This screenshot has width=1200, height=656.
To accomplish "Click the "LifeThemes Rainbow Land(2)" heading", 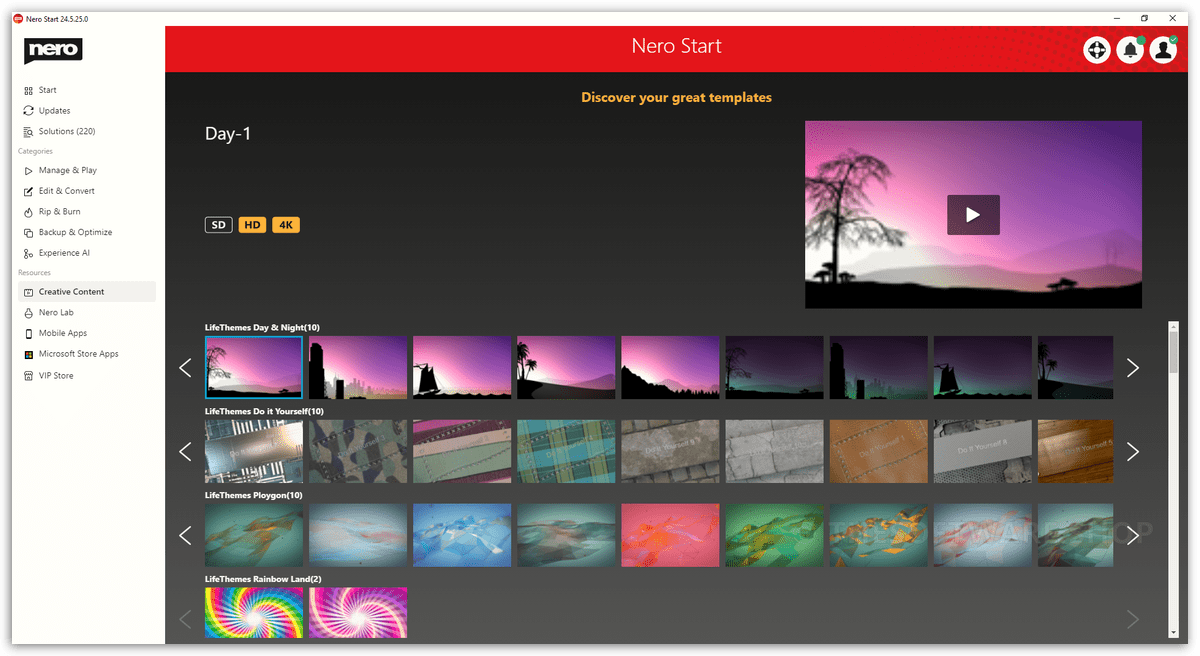I will pos(264,580).
